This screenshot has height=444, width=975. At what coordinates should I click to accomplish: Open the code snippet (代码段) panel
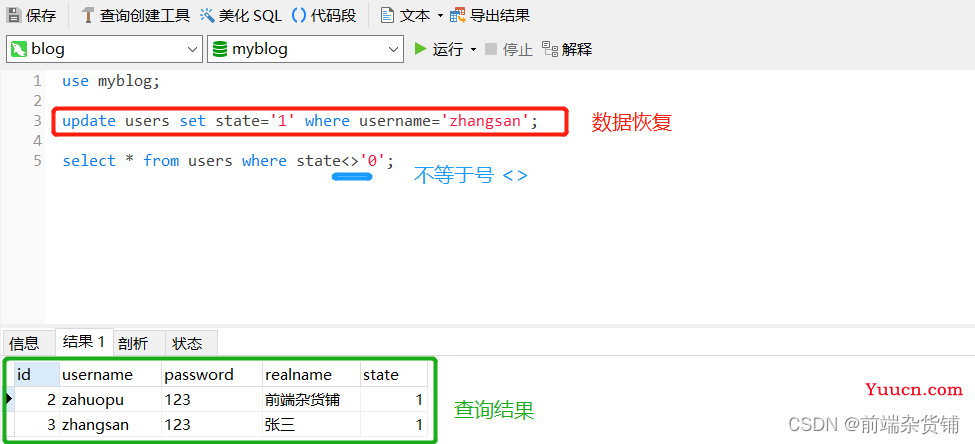(323, 16)
